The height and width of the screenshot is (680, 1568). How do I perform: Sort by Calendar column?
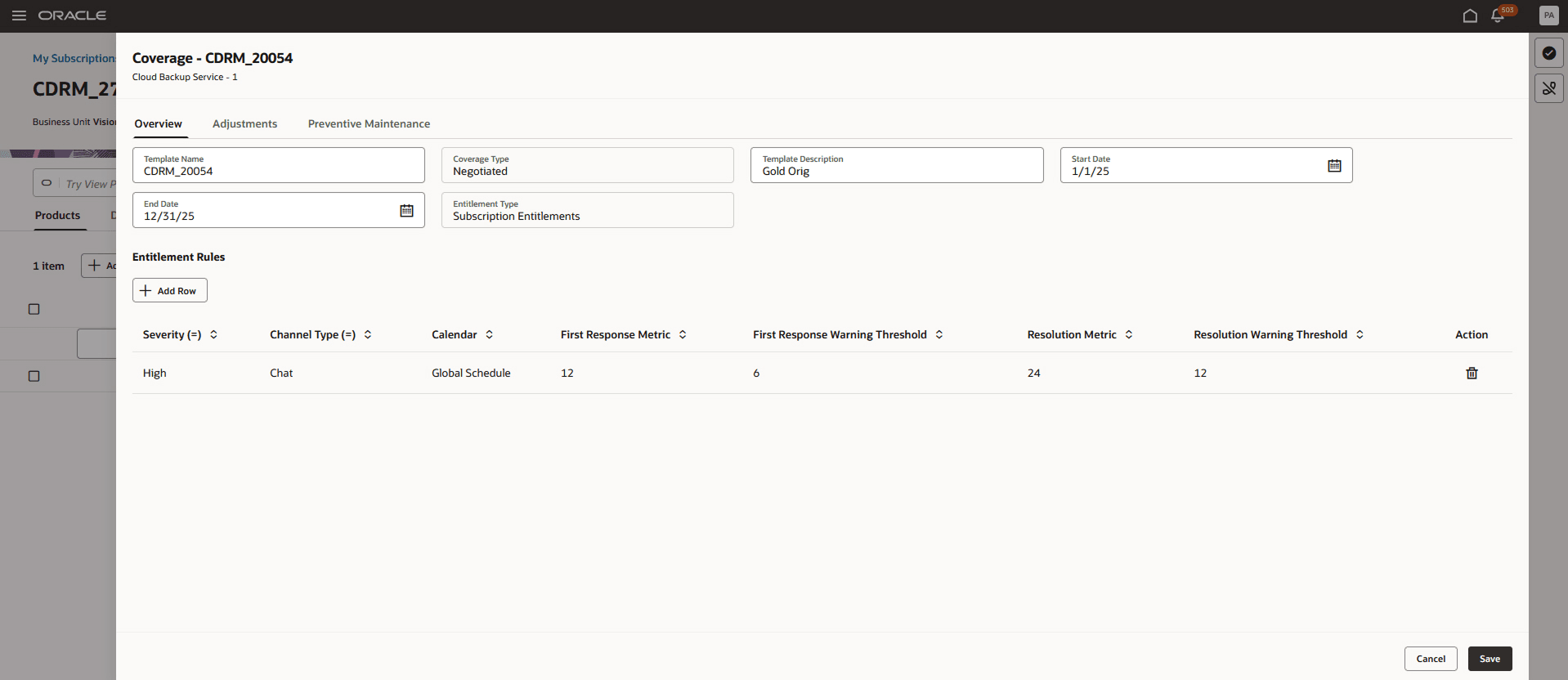click(x=489, y=334)
